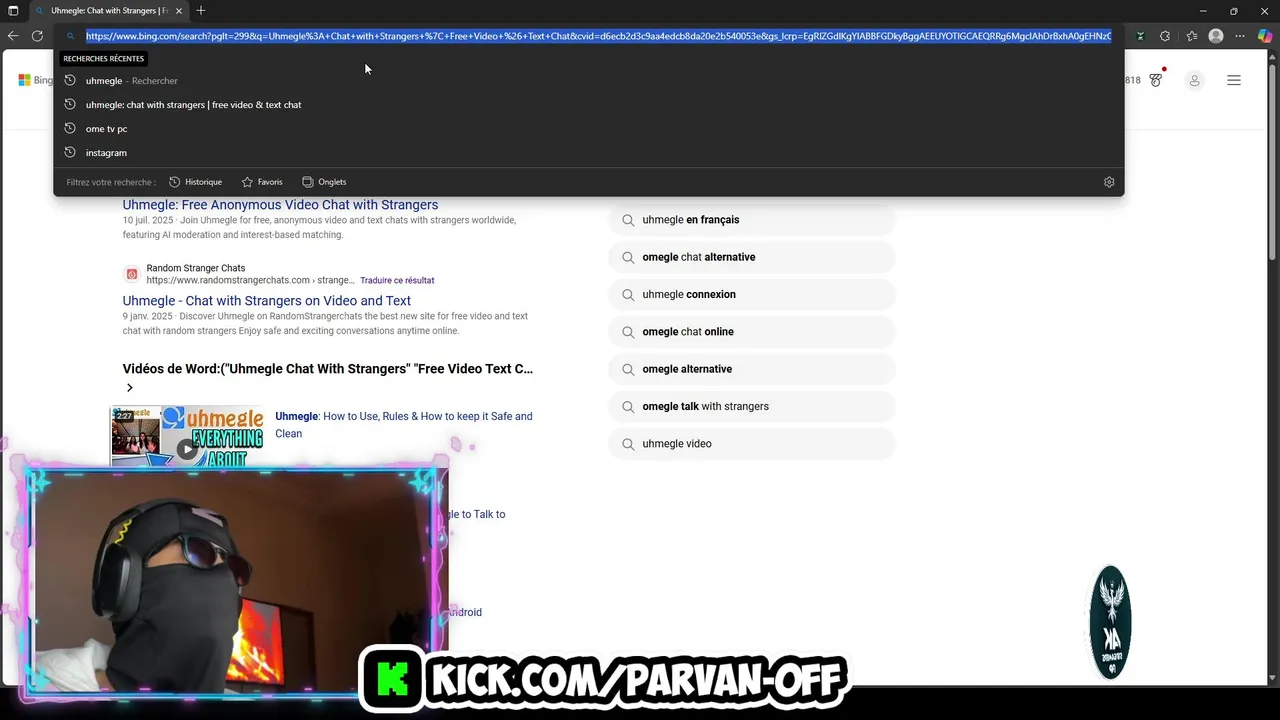Filter suggestions by Onglets
1280x720 pixels.
[x=324, y=182]
